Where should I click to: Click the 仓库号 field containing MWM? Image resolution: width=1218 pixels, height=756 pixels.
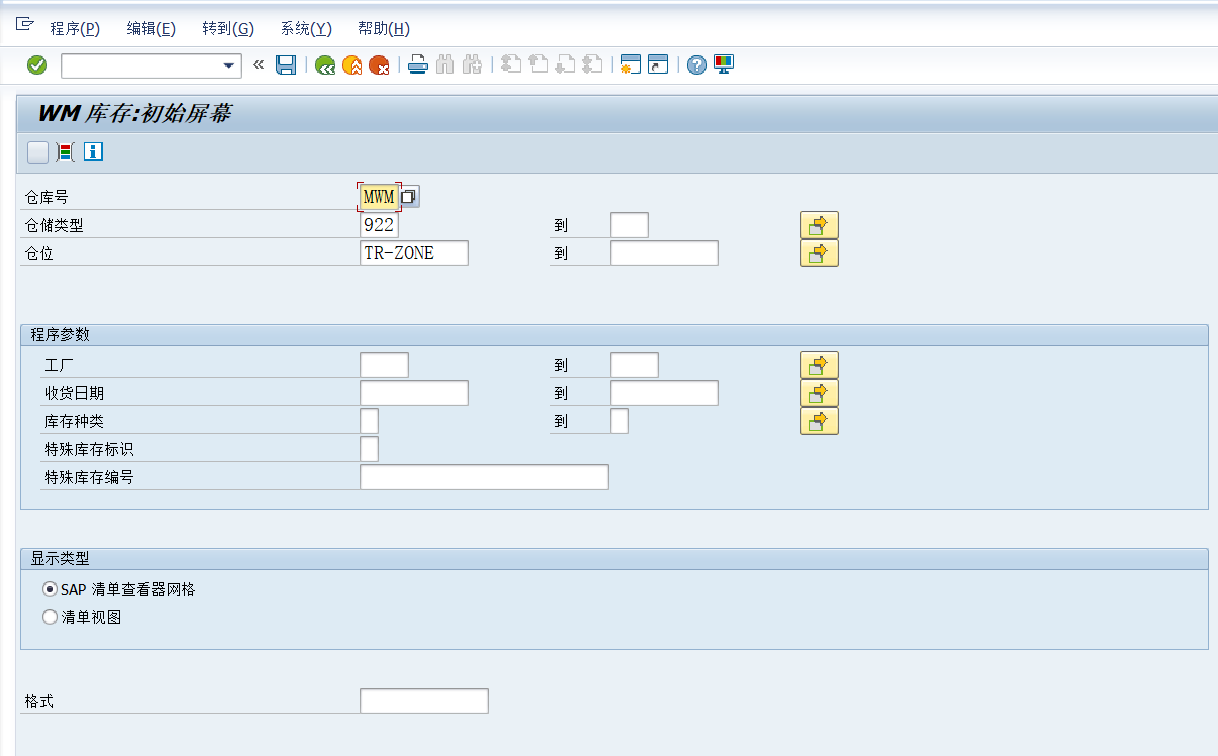click(x=379, y=197)
